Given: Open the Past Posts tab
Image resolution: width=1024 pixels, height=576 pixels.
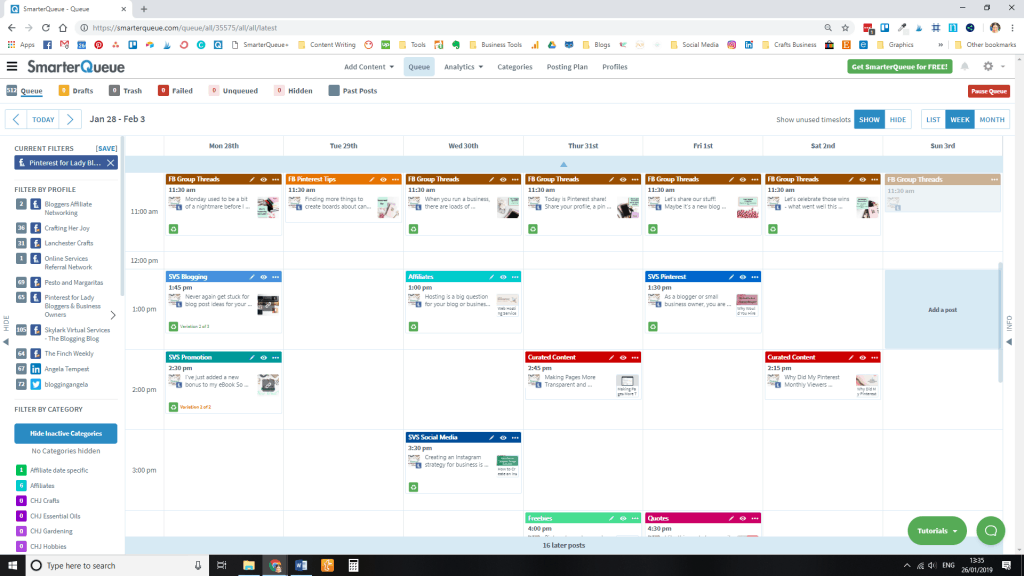Looking at the screenshot, I should point(353,91).
